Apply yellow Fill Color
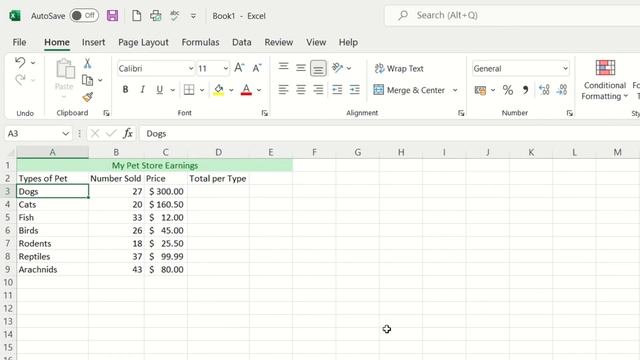Screen dimensions: 640x360 (219, 90)
